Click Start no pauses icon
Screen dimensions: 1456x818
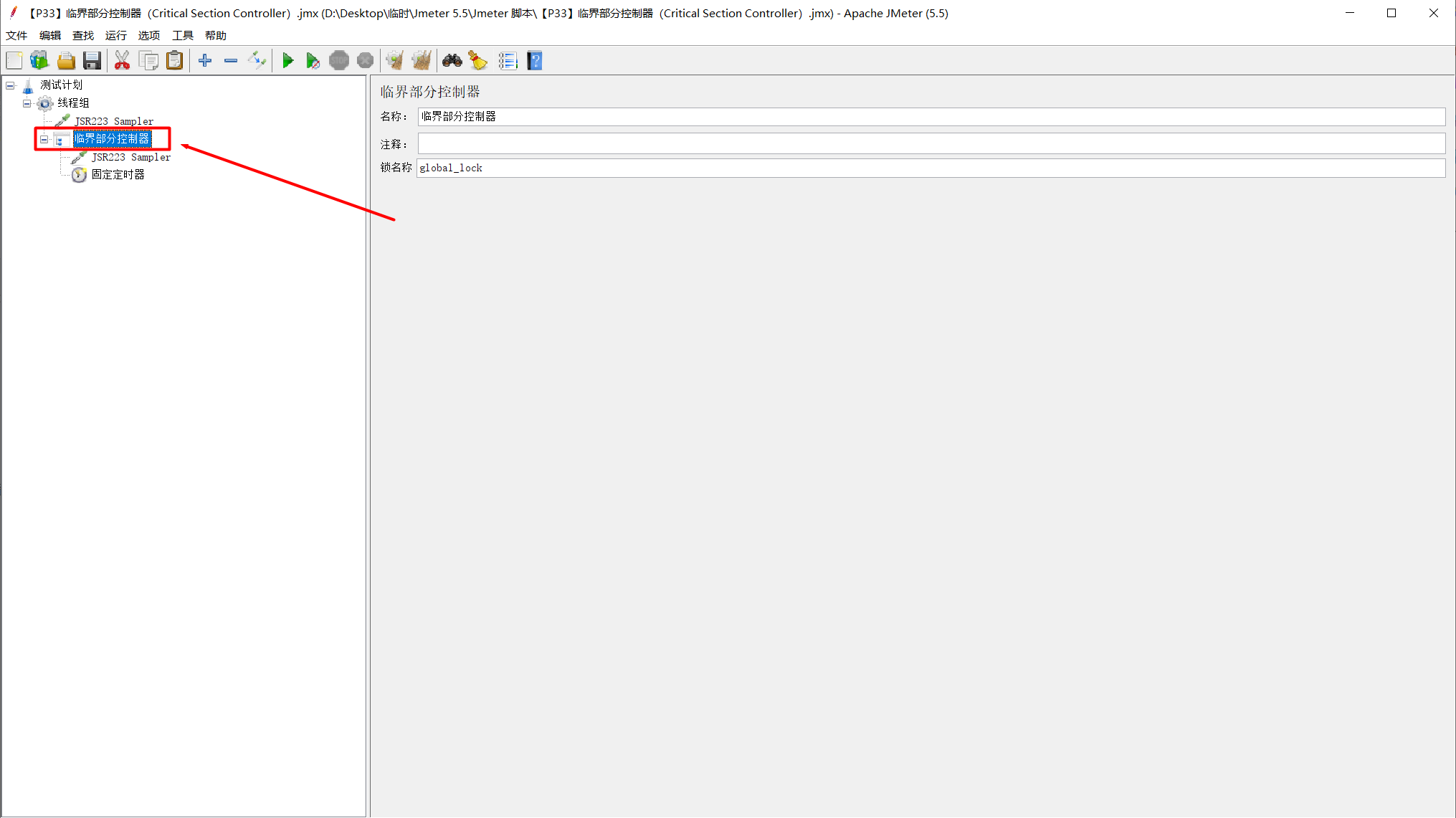point(313,61)
